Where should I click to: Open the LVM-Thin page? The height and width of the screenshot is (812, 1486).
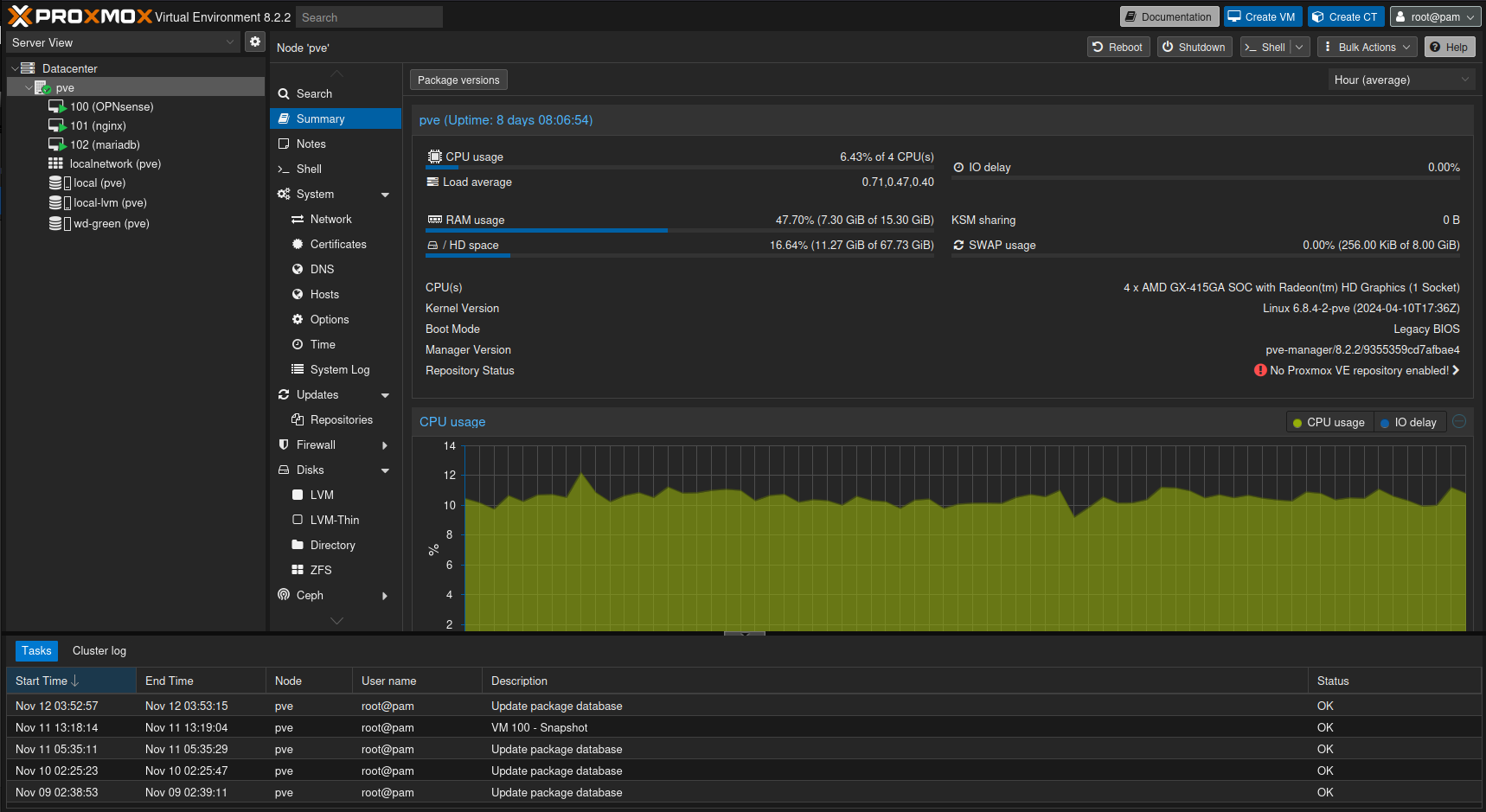tap(336, 520)
